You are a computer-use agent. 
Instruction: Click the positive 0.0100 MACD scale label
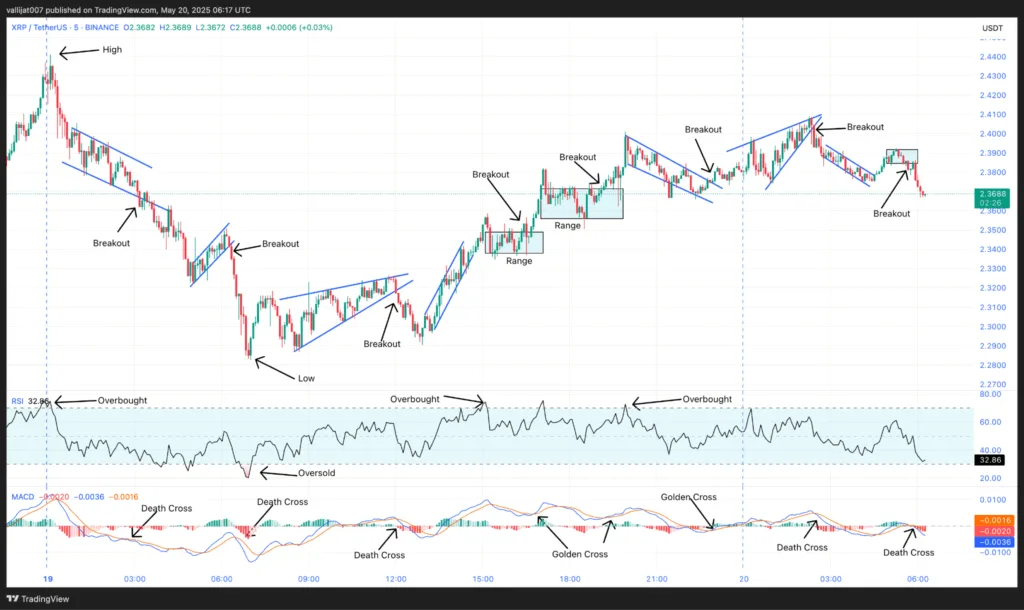click(993, 500)
